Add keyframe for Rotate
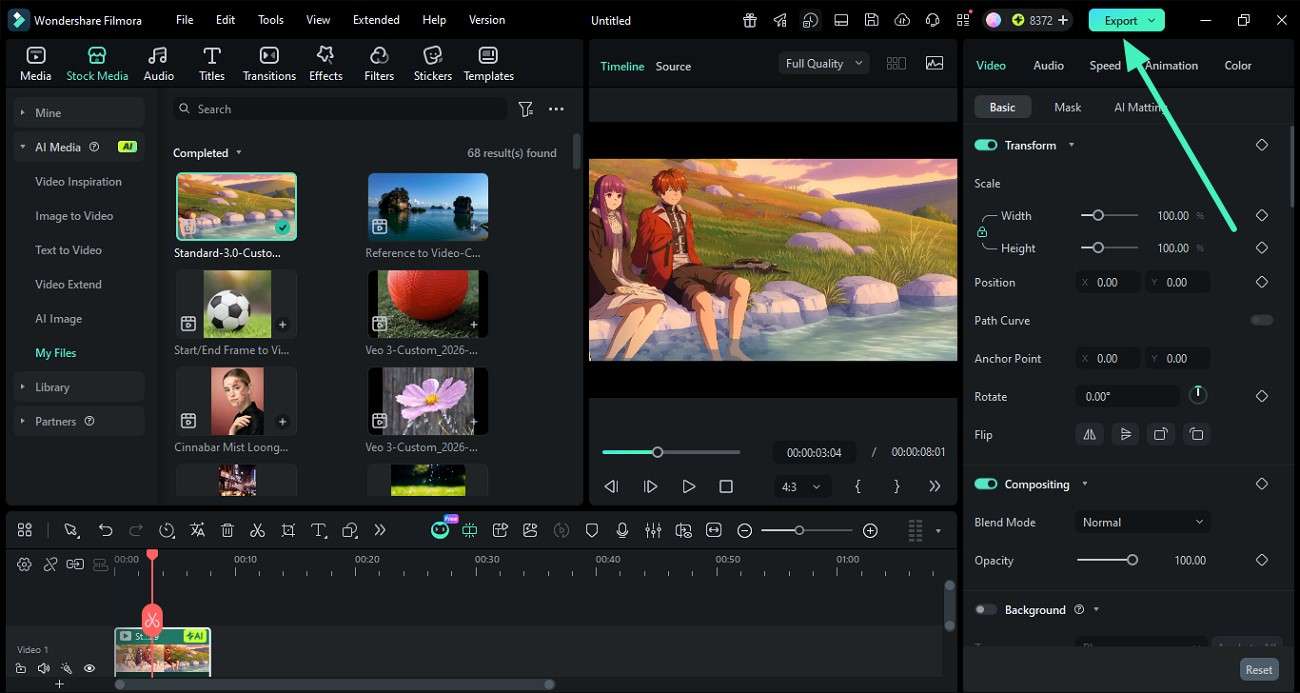The width and height of the screenshot is (1300, 693). [x=1261, y=396]
